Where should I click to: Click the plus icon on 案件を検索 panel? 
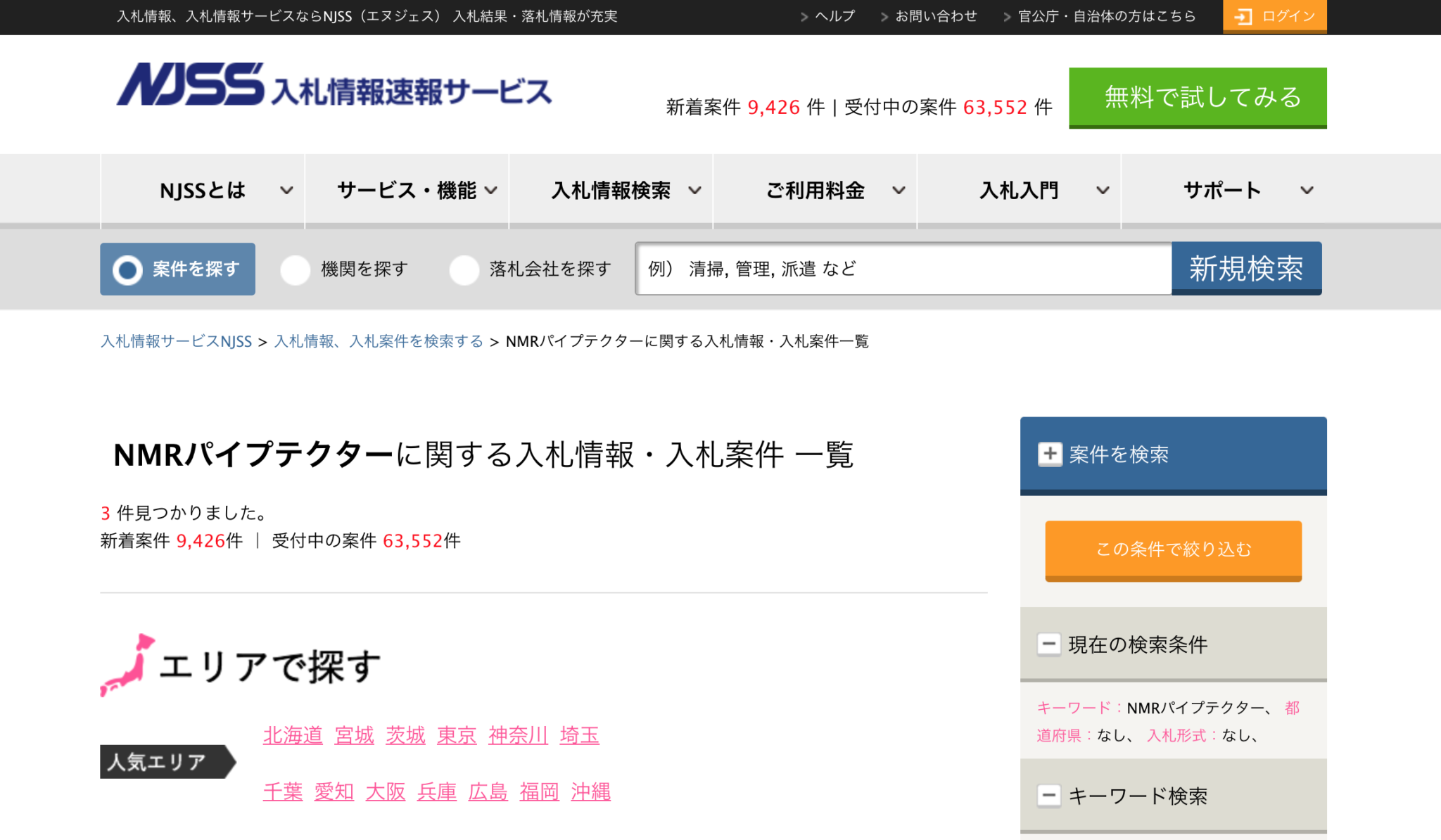(x=1051, y=454)
